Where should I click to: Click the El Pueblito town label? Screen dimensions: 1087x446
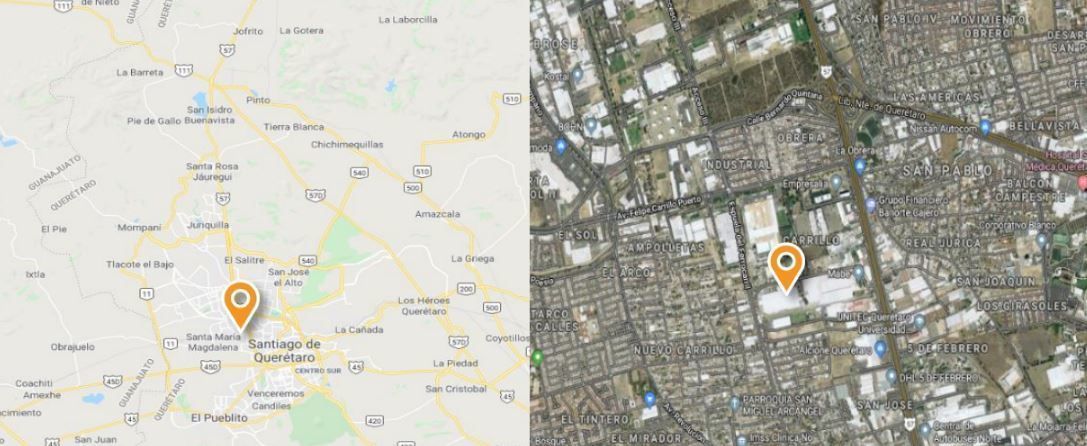(220, 418)
